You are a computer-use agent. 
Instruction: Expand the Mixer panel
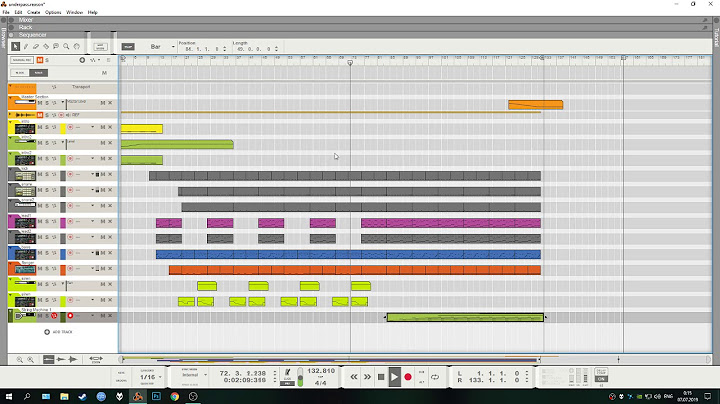(11, 20)
